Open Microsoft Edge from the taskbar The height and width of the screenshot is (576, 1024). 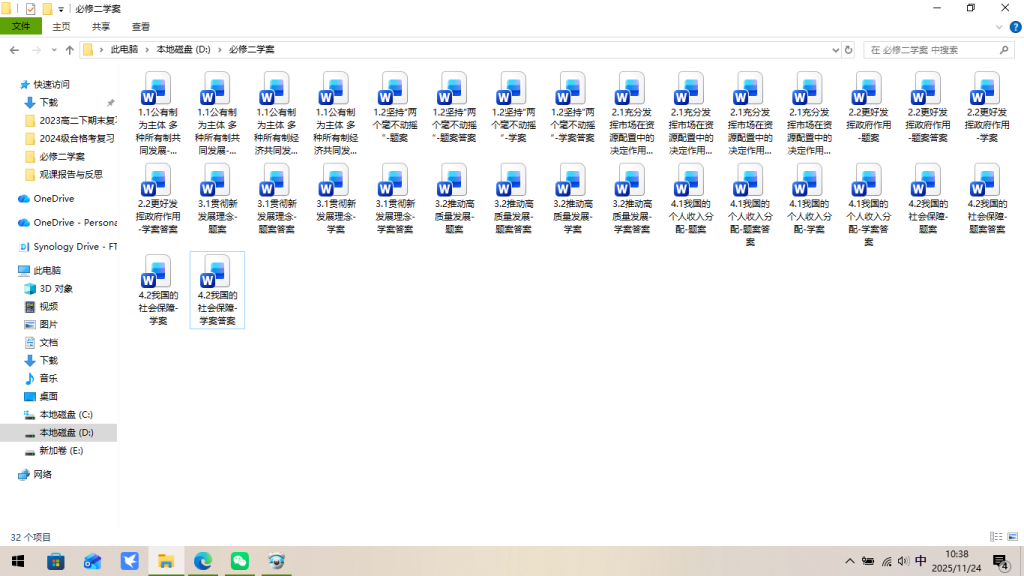(x=203, y=561)
